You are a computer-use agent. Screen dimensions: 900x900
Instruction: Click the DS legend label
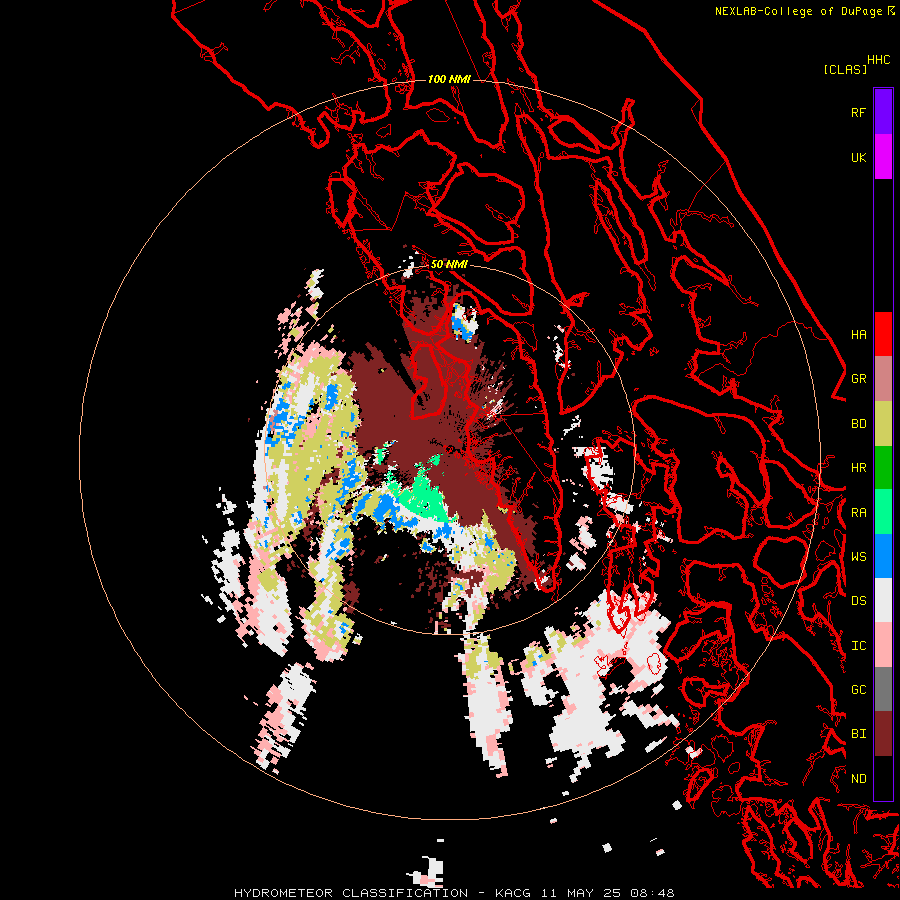(x=858, y=601)
